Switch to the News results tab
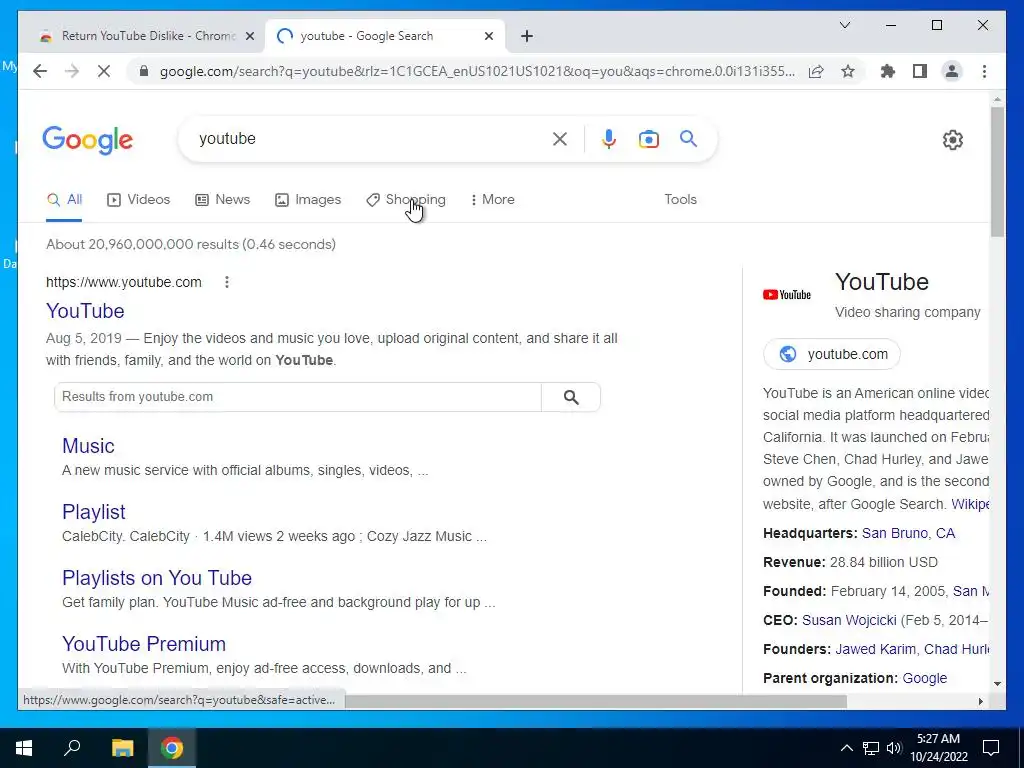The width and height of the screenshot is (1024, 768). click(x=223, y=200)
